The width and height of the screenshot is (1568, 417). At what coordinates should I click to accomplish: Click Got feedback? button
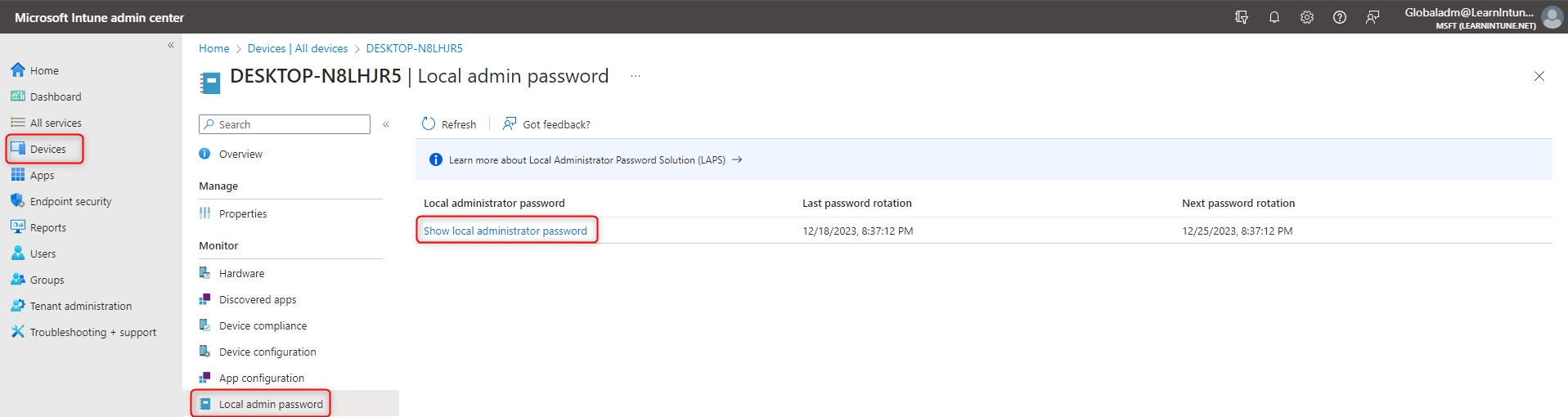pos(546,124)
